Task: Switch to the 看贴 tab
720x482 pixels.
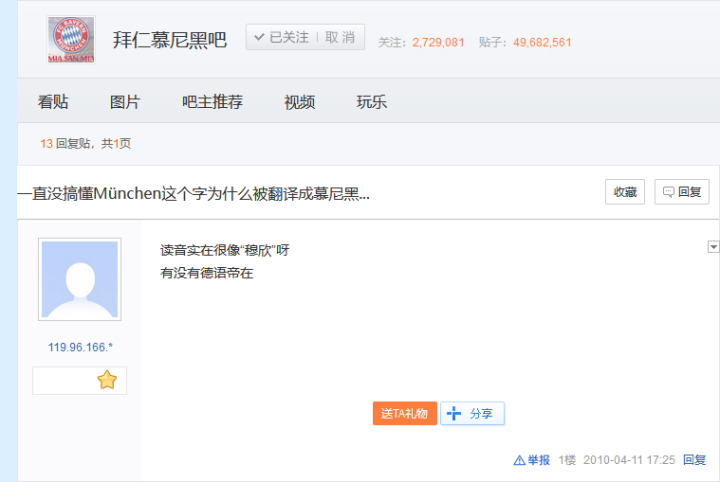Action: coord(53,101)
